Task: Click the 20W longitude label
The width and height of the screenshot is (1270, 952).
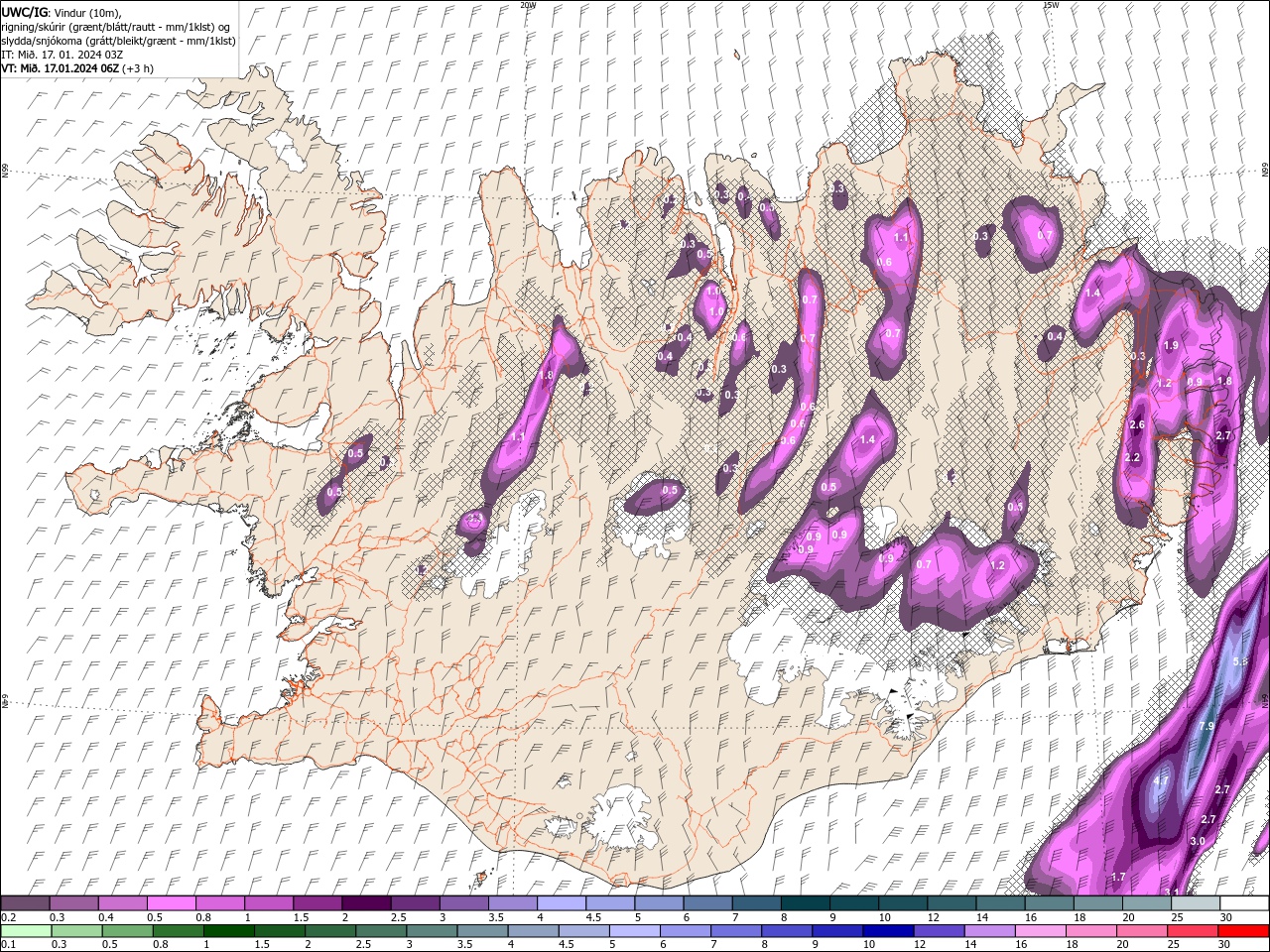Action: click(x=528, y=5)
